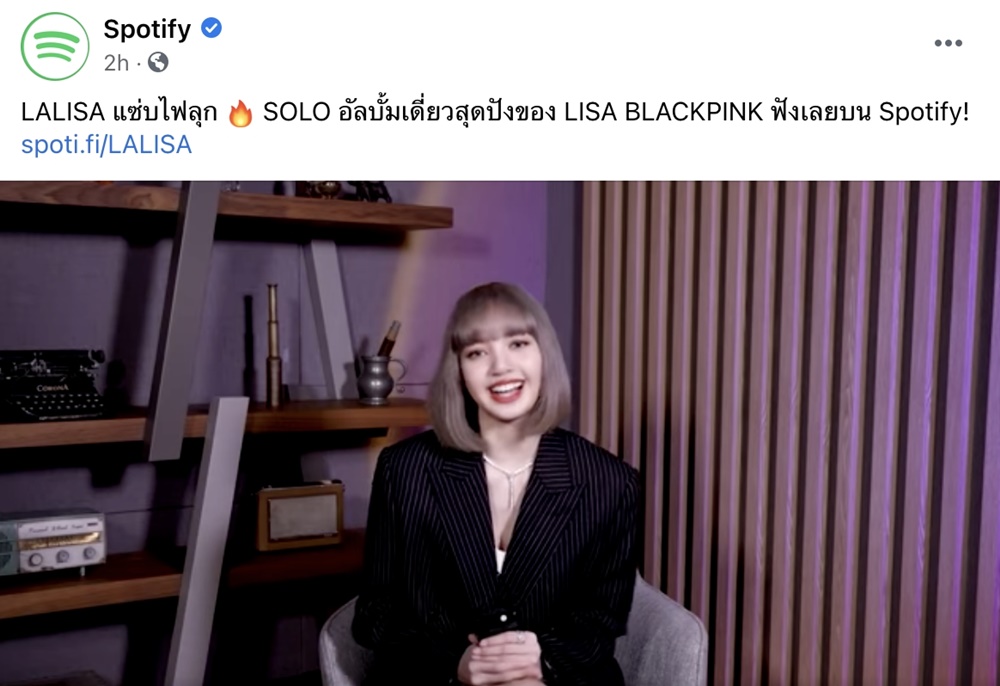Click the blue verified badge next to Spotify
The image size is (1000, 686).
click(x=211, y=28)
